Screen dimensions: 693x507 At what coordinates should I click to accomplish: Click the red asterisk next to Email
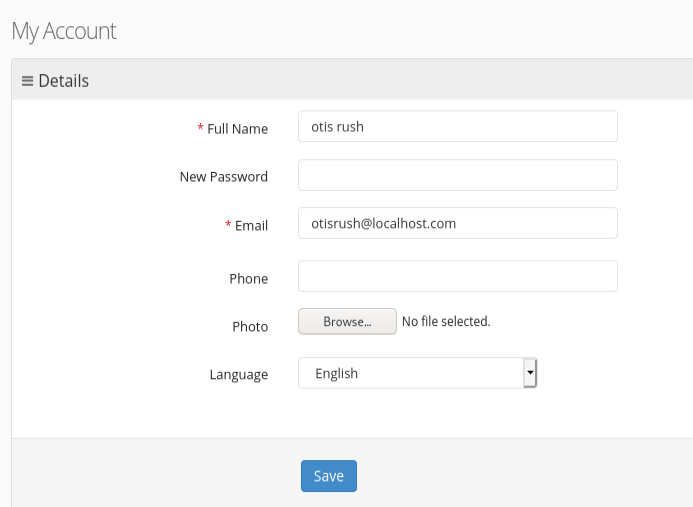tap(228, 226)
